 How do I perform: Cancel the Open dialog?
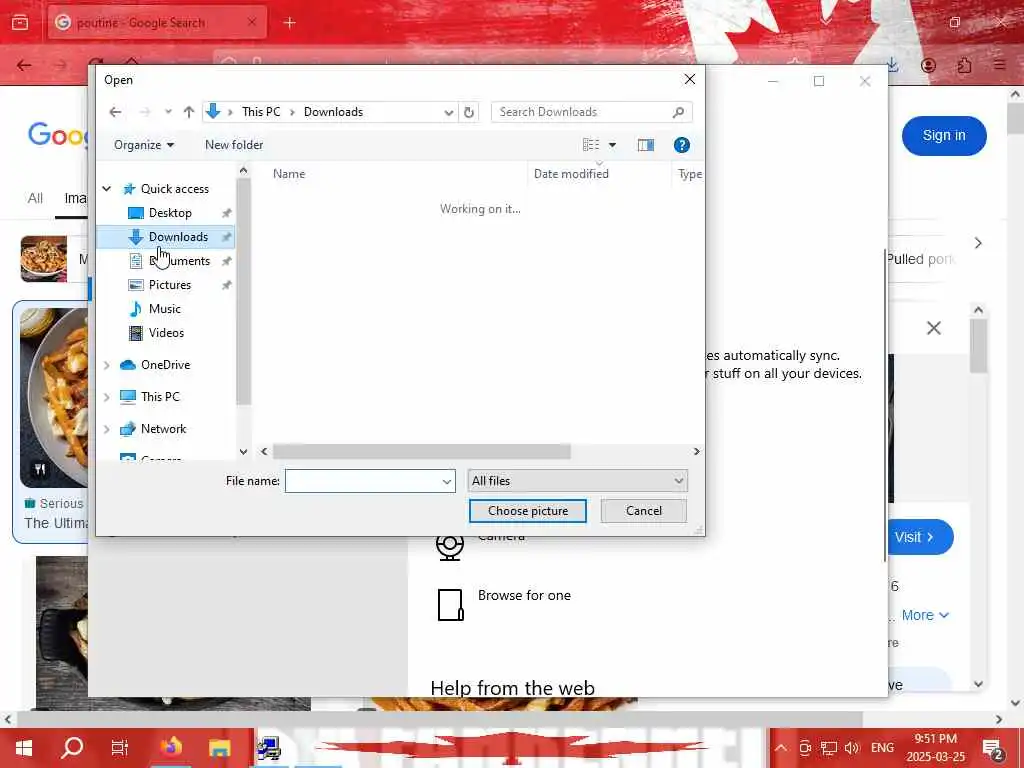click(644, 511)
